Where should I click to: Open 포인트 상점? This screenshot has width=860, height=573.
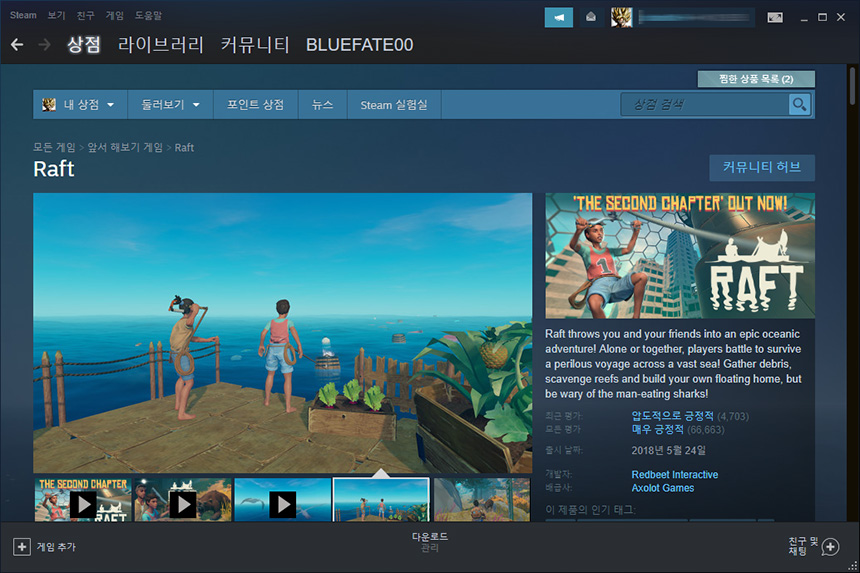click(256, 104)
